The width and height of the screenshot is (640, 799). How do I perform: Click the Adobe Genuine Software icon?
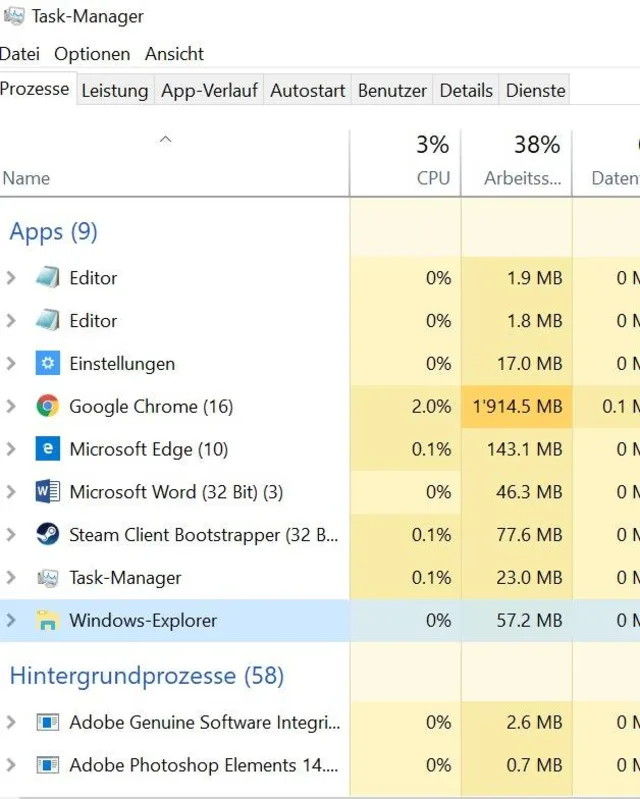click(x=47, y=722)
